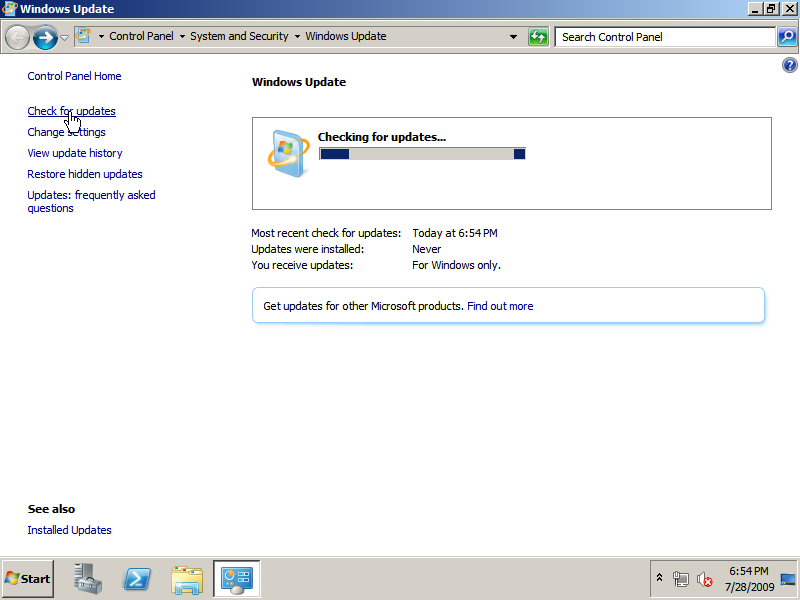Viewport: 800px width, 600px height.
Task: Minimize the Windows Update window
Action: point(756,9)
